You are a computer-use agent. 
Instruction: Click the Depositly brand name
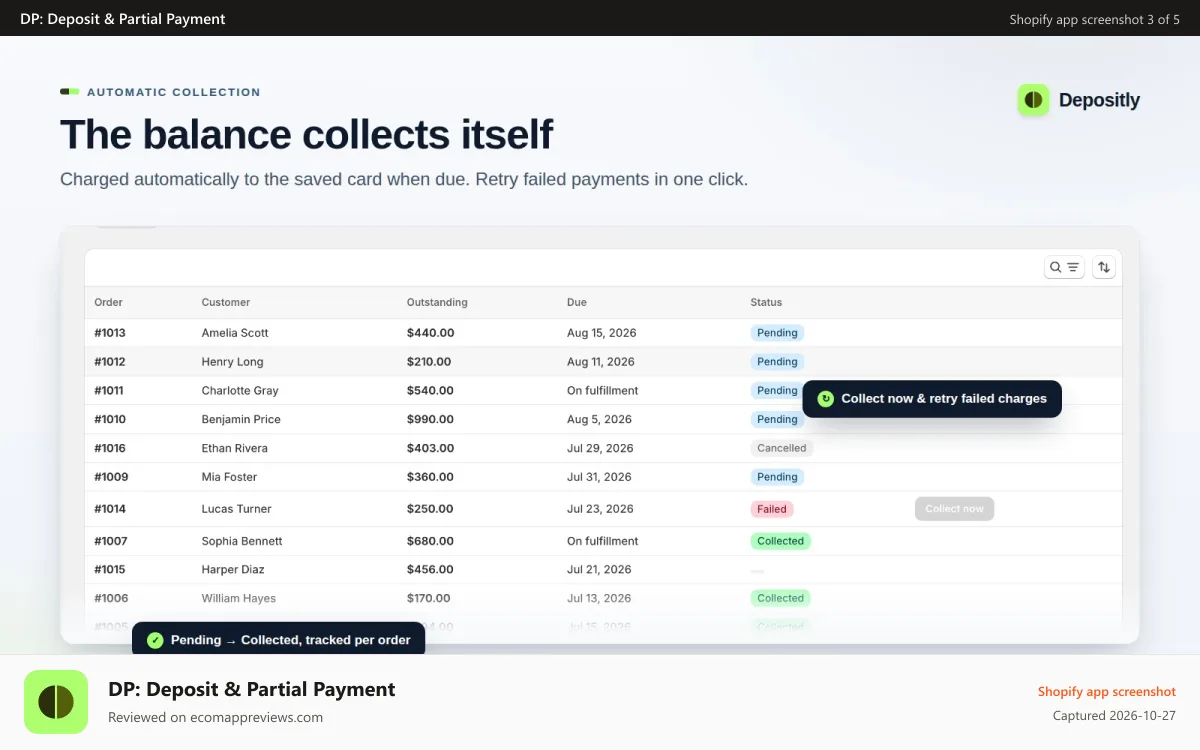click(1099, 100)
